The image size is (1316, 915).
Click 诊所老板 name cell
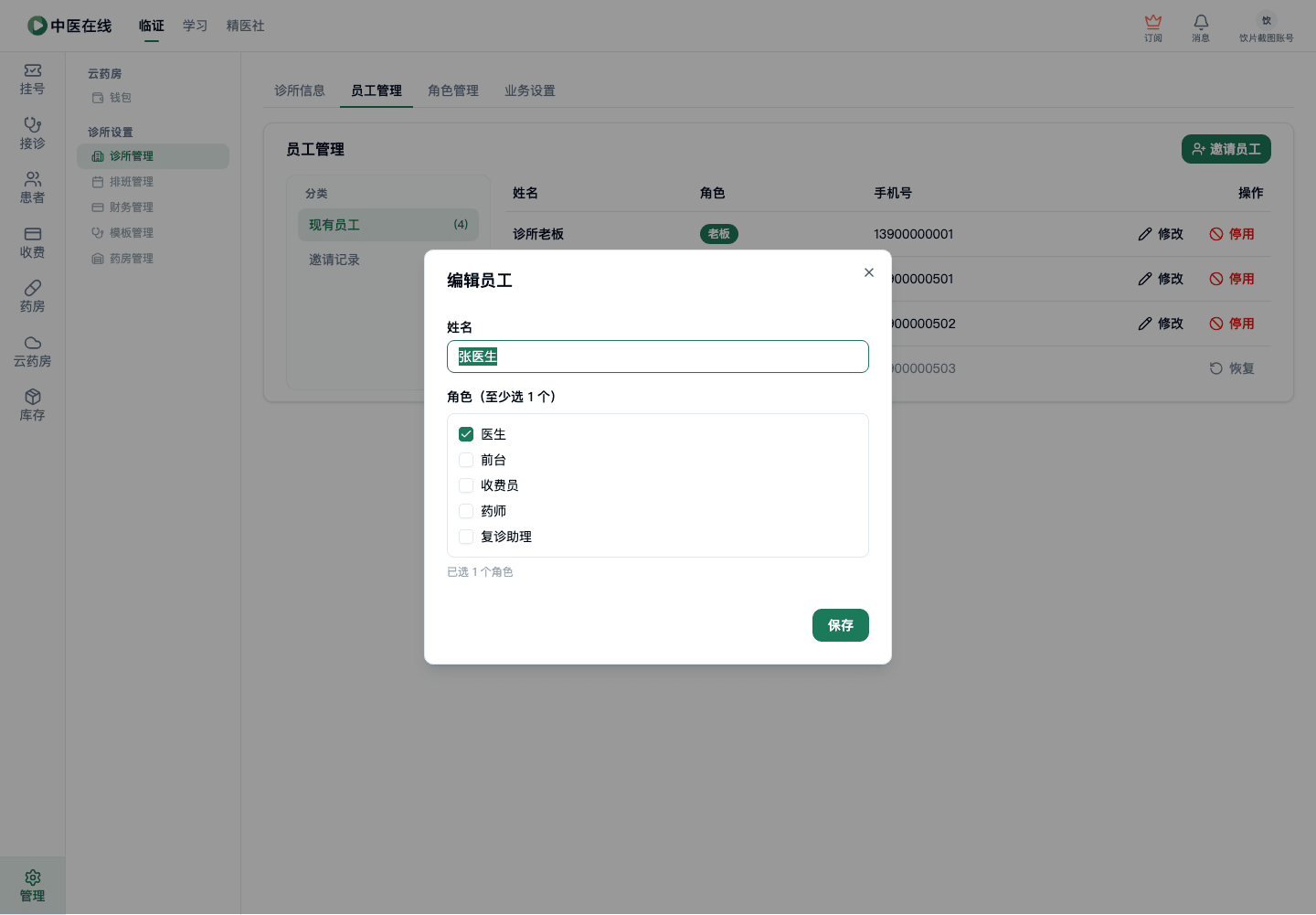pyautogui.click(x=538, y=234)
